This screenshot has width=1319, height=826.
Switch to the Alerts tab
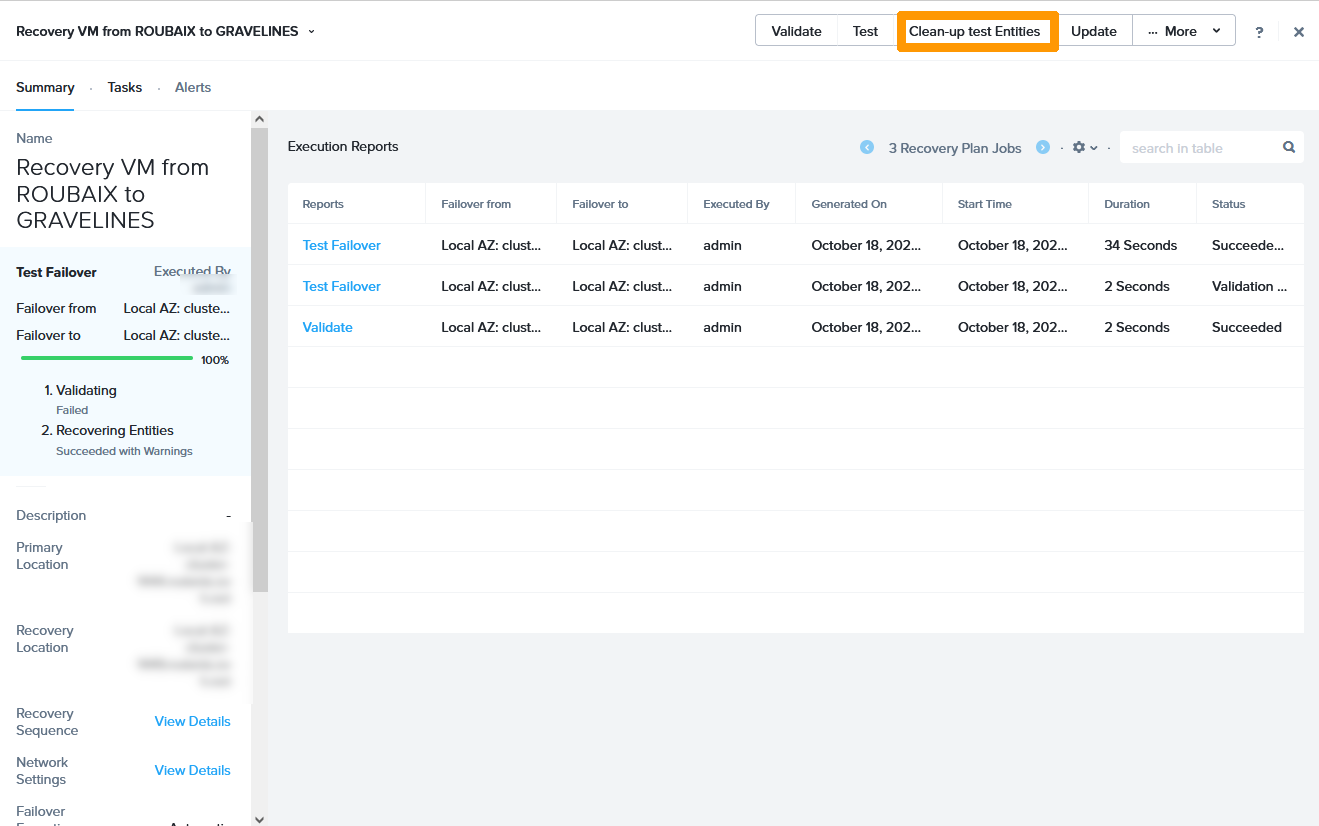point(193,88)
